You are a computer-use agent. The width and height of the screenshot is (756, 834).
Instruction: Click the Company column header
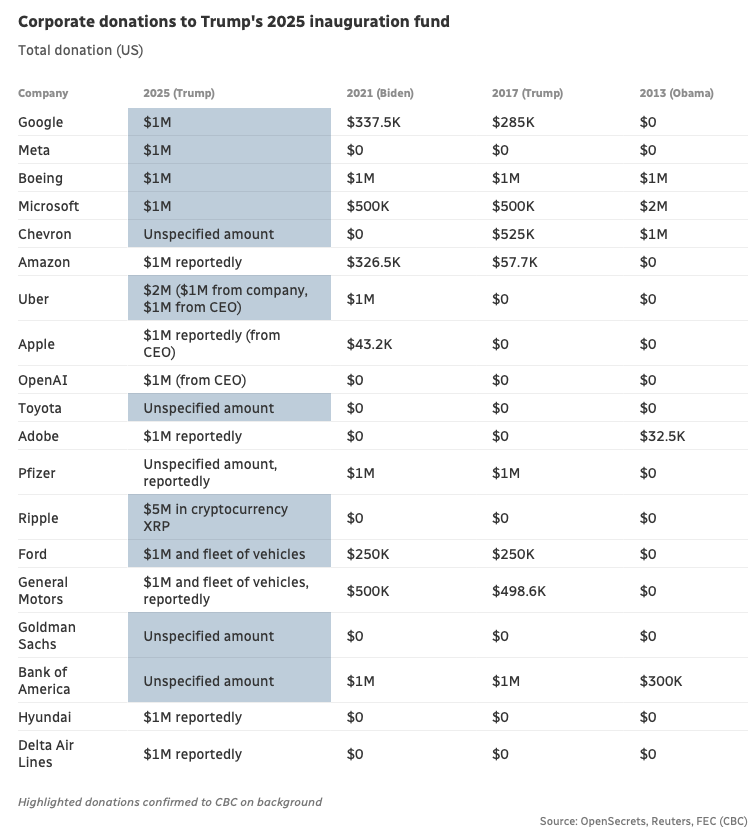pyautogui.click(x=43, y=93)
